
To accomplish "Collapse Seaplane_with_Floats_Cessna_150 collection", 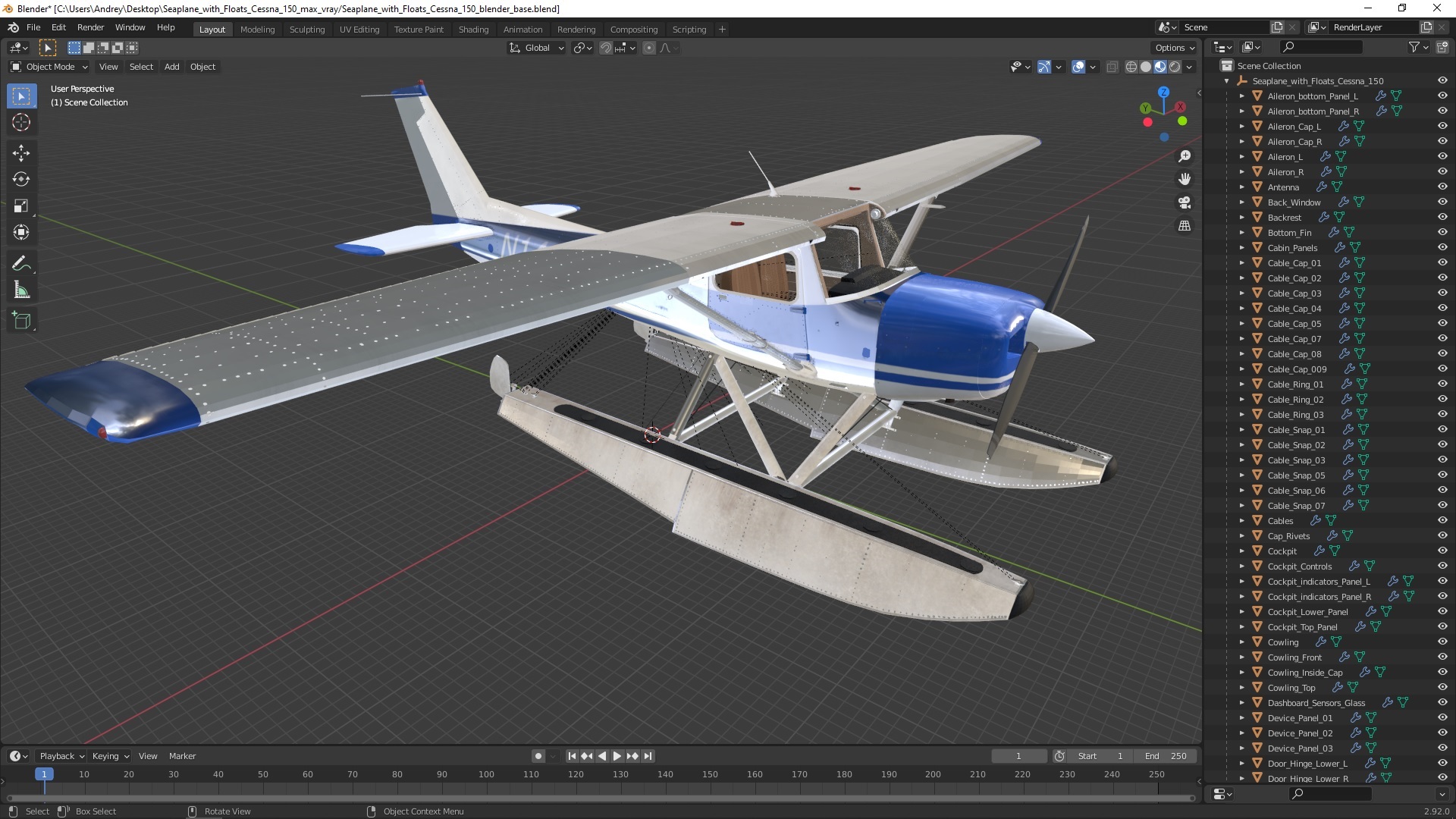I will point(1227,81).
